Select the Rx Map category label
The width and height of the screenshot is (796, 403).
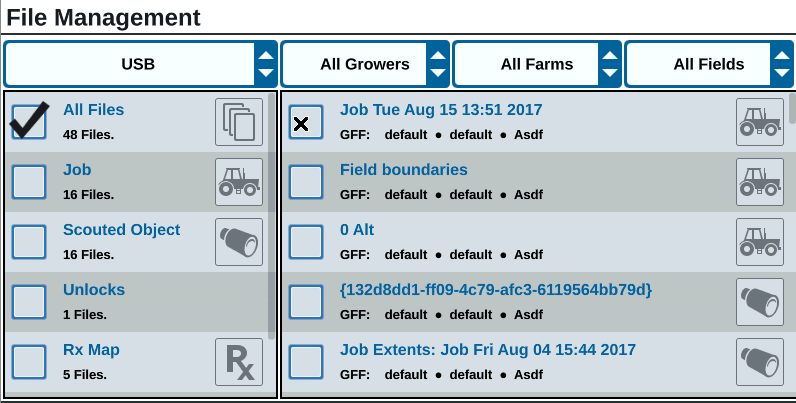pos(91,350)
